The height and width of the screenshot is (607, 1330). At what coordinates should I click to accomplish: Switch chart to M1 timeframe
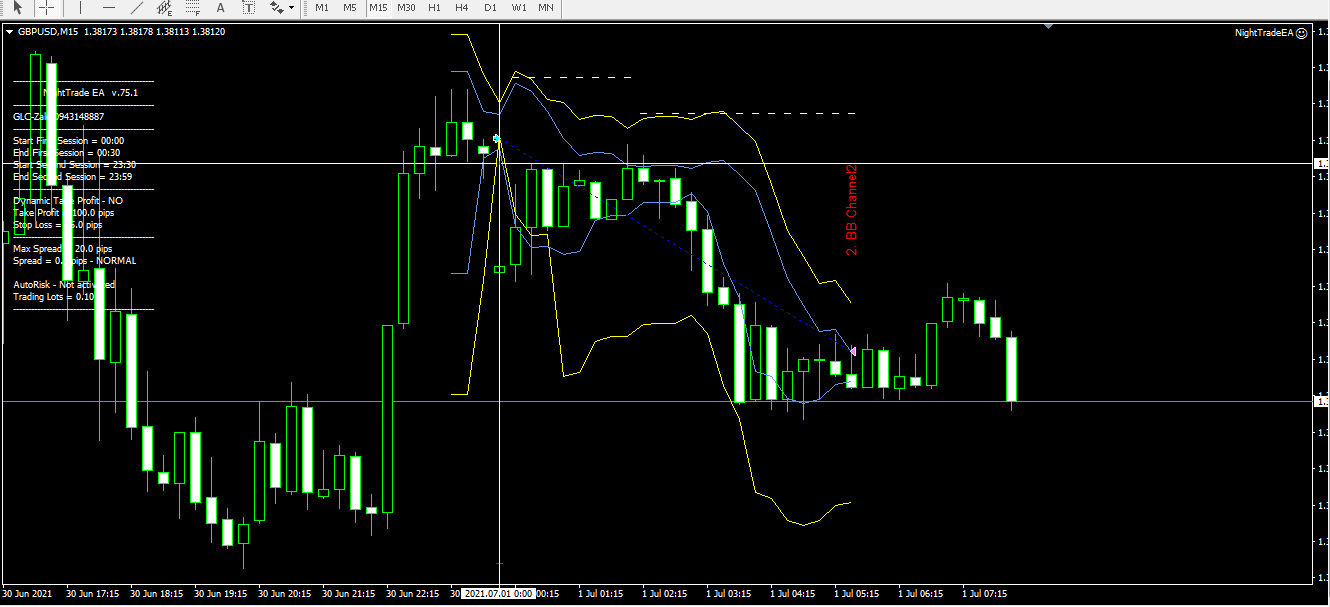tap(322, 7)
